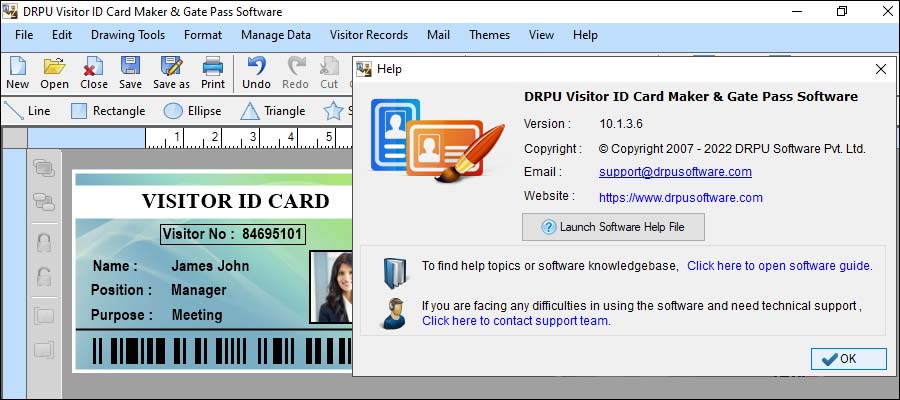Click the support agent headset icon
The image size is (900, 400).
tap(393, 313)
